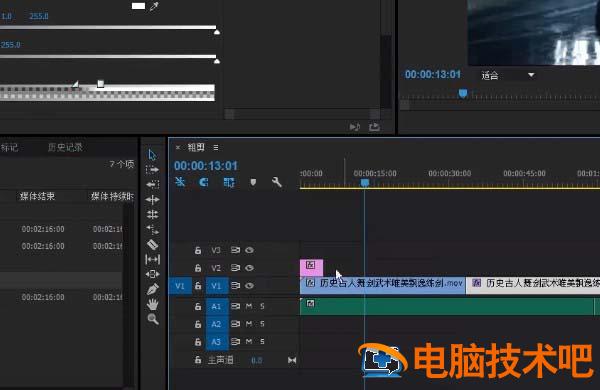Image resolution: width=600 pixels, height=390 pixels.
Task: Add a marker on the timeline
Action: pyautogui.click(x=253, y=182)
